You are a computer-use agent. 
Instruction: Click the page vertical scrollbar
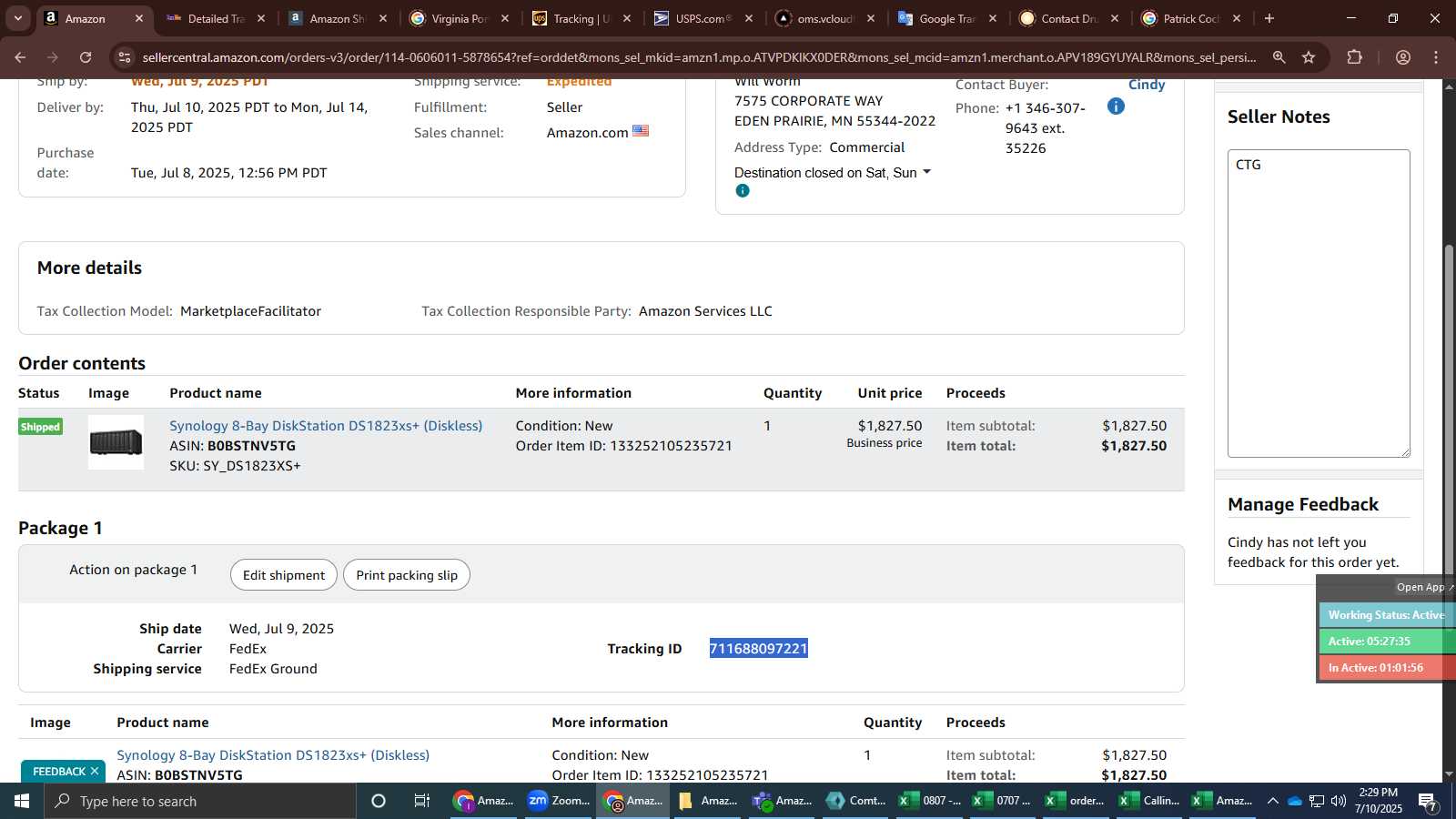click(1449, 409)
